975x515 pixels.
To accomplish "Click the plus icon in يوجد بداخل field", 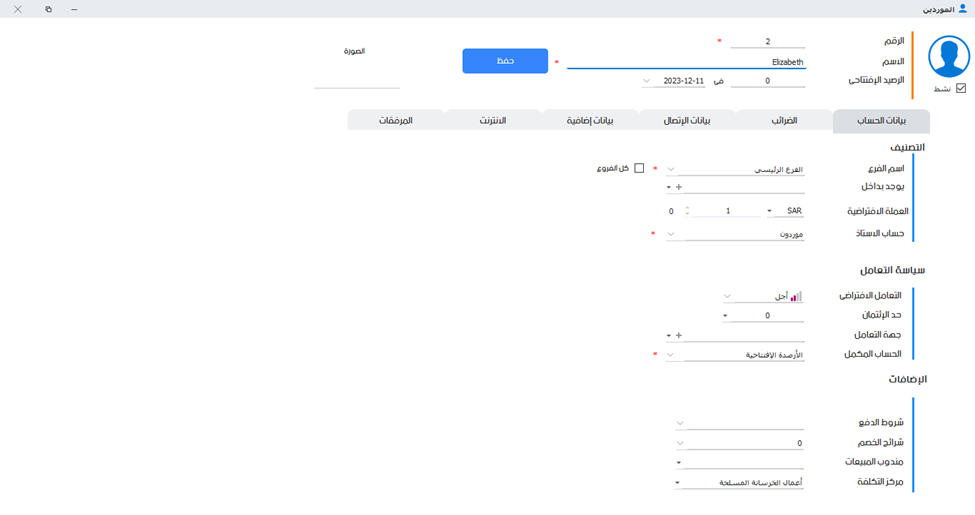I will (x=678, y=186).
